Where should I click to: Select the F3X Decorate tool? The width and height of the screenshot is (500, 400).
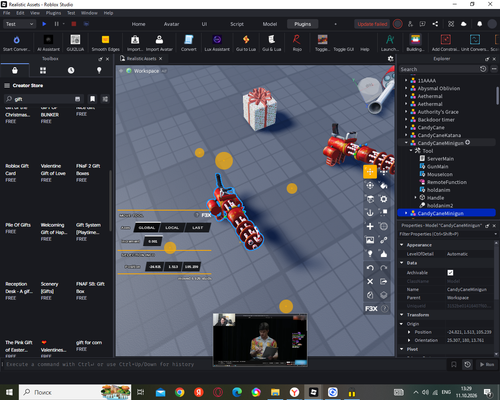pyautogui.click(x=384, y=254)
